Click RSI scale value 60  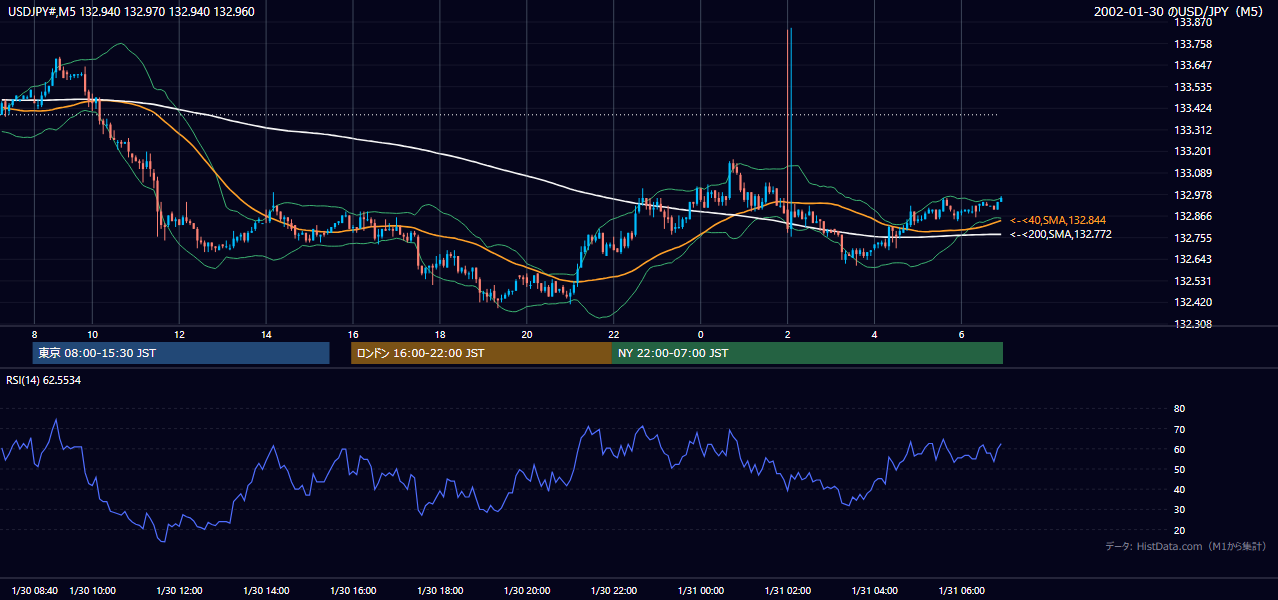point(1179,449)
